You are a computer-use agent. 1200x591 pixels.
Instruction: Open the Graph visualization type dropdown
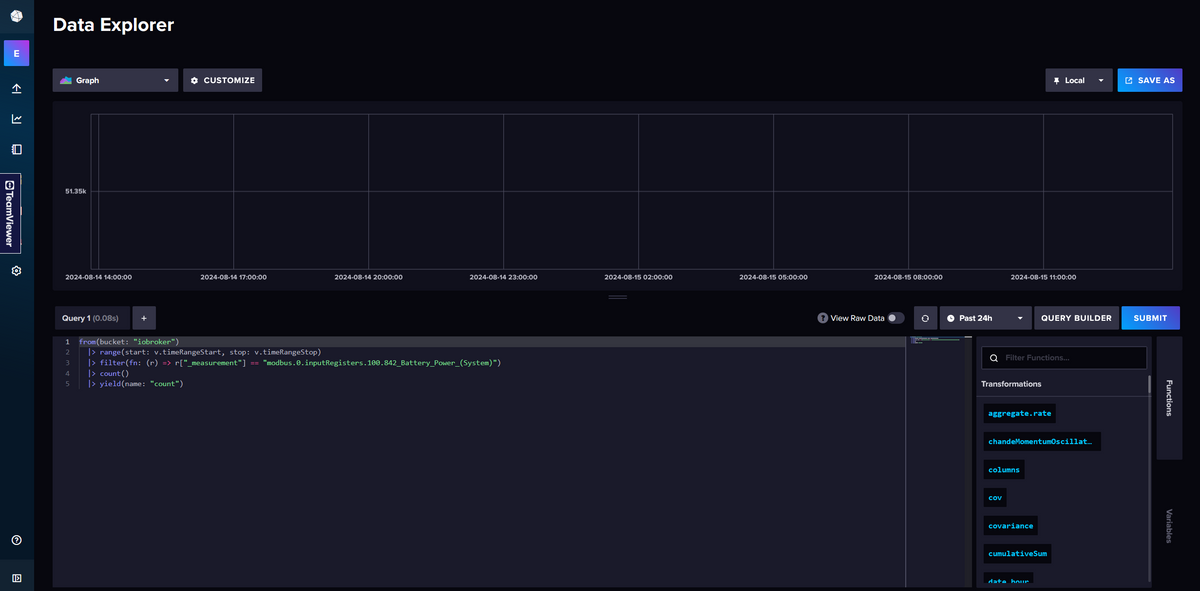(x=116, y=80)
